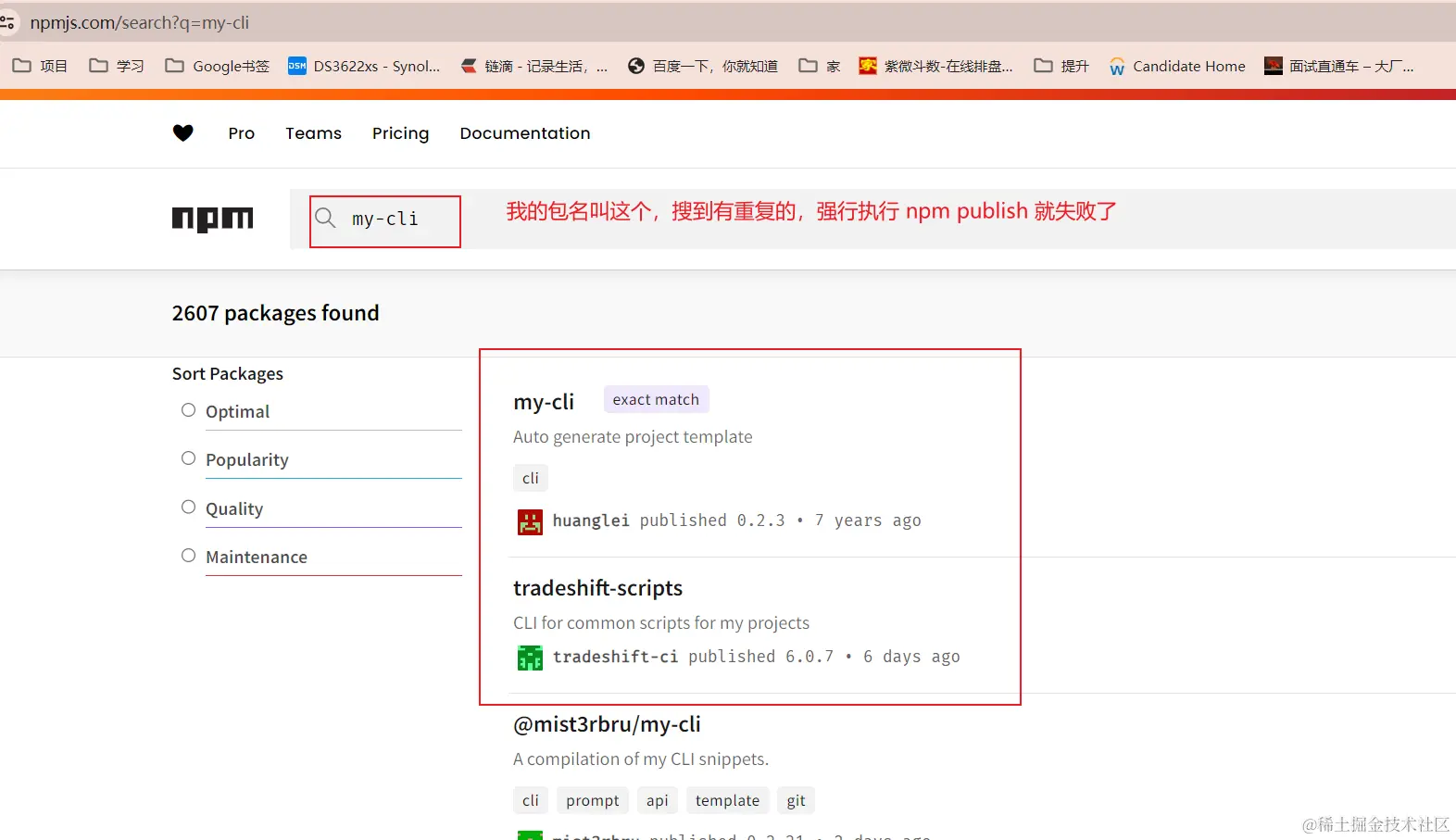Screen dimensions: 1456x840
Task: Click 'CLI for common scripts for my projects'
Action: tap(661, 622)
